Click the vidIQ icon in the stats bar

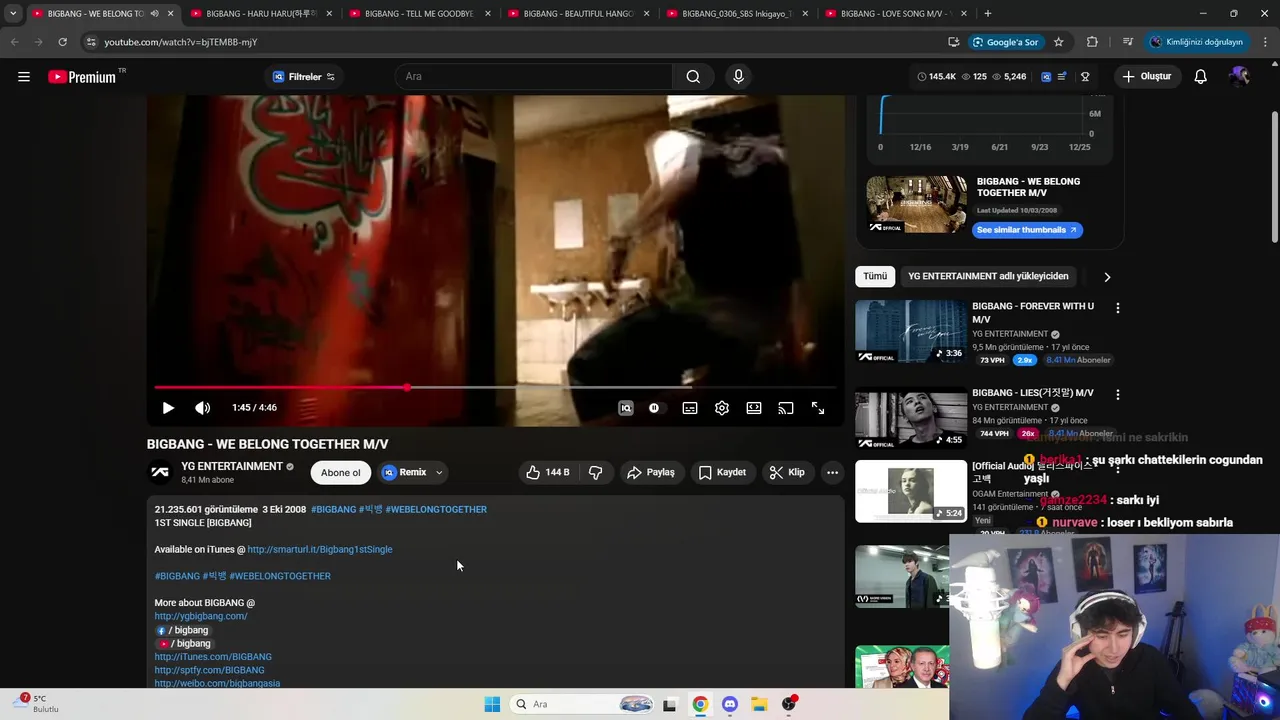1046,77
